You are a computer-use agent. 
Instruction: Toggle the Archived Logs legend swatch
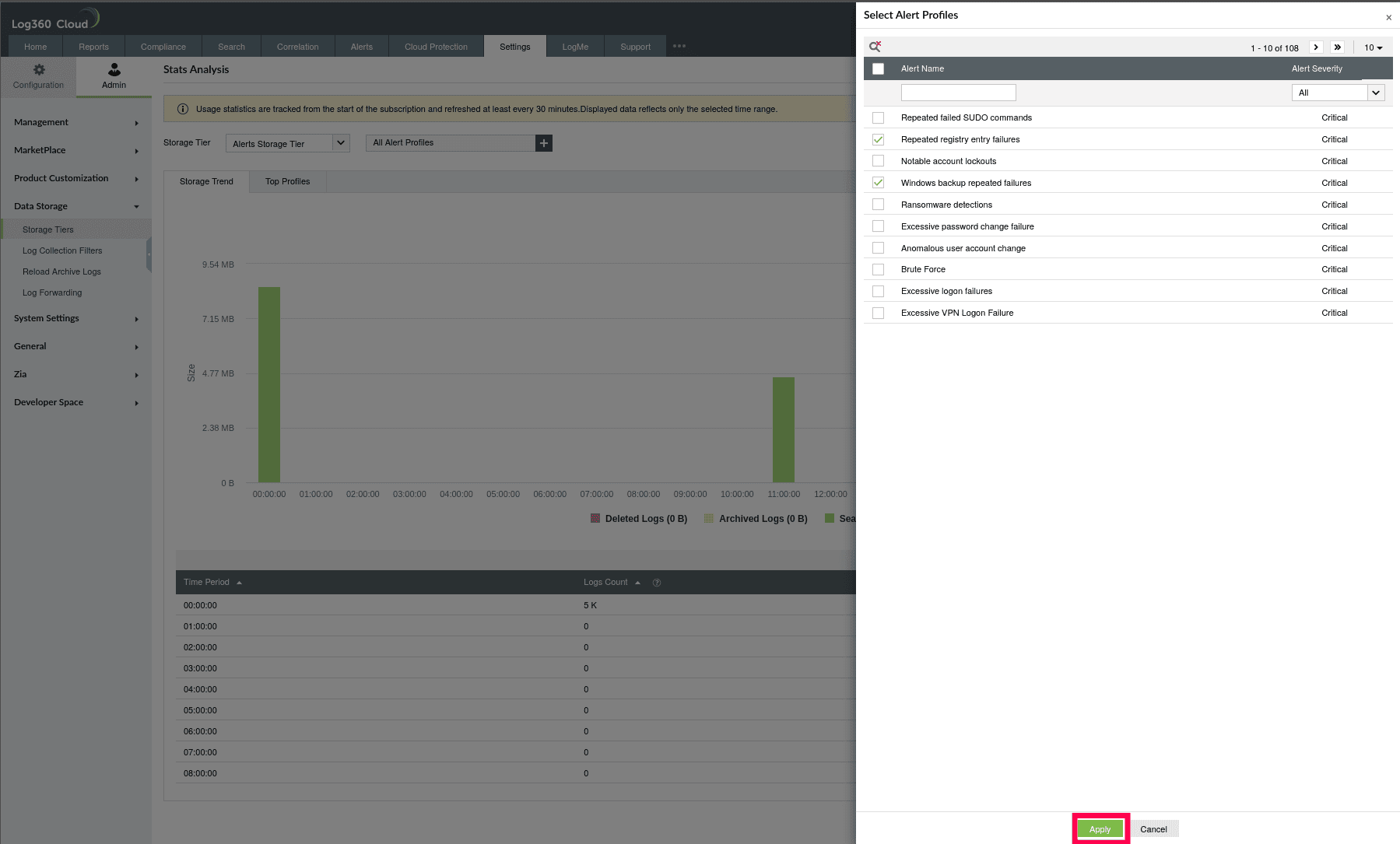click(x=709, y=518)
